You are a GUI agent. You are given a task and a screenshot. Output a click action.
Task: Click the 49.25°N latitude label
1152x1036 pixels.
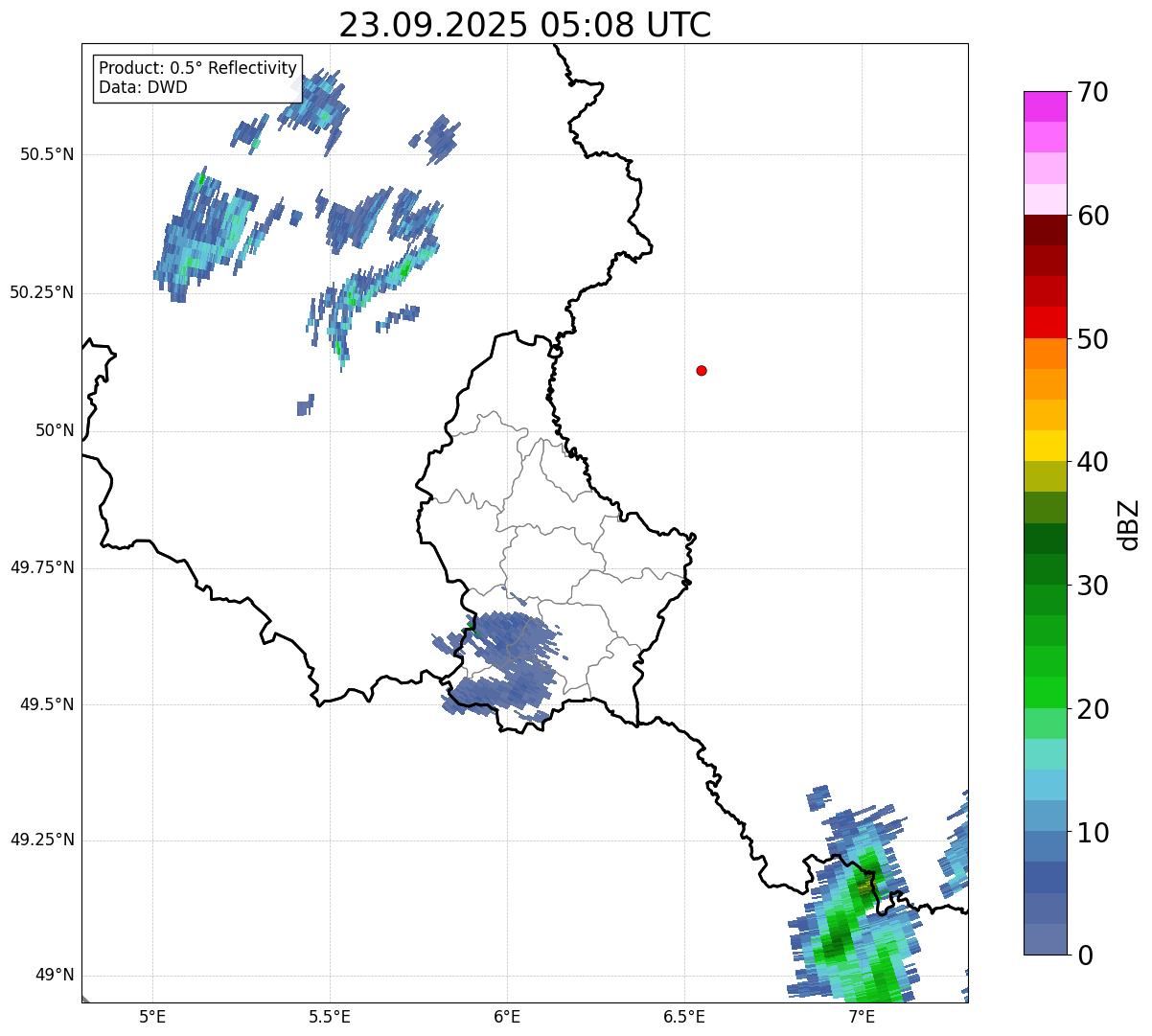pyautogui.click(x=42, y=840)
